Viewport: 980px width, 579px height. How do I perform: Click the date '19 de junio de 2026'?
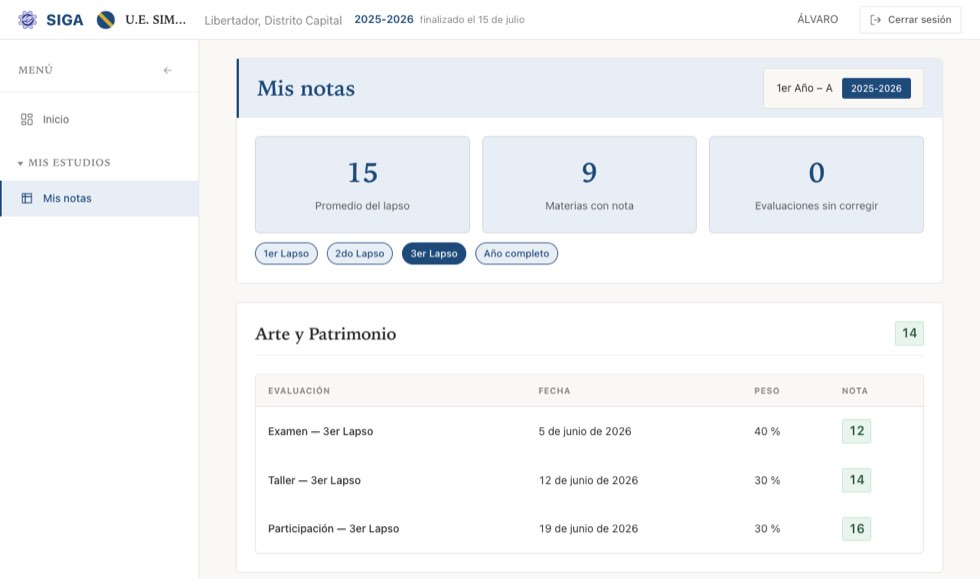pos(589,529)
